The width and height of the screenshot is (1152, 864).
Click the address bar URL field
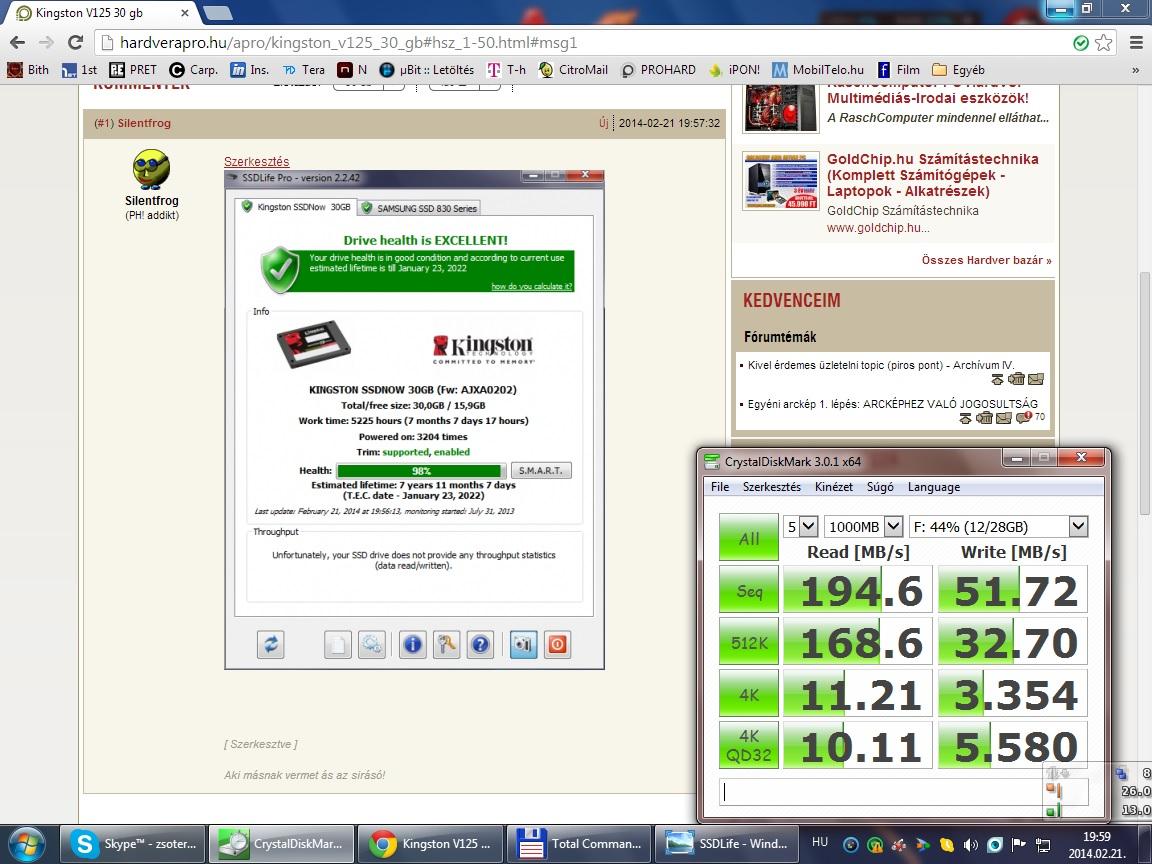[x=588, y=43]
